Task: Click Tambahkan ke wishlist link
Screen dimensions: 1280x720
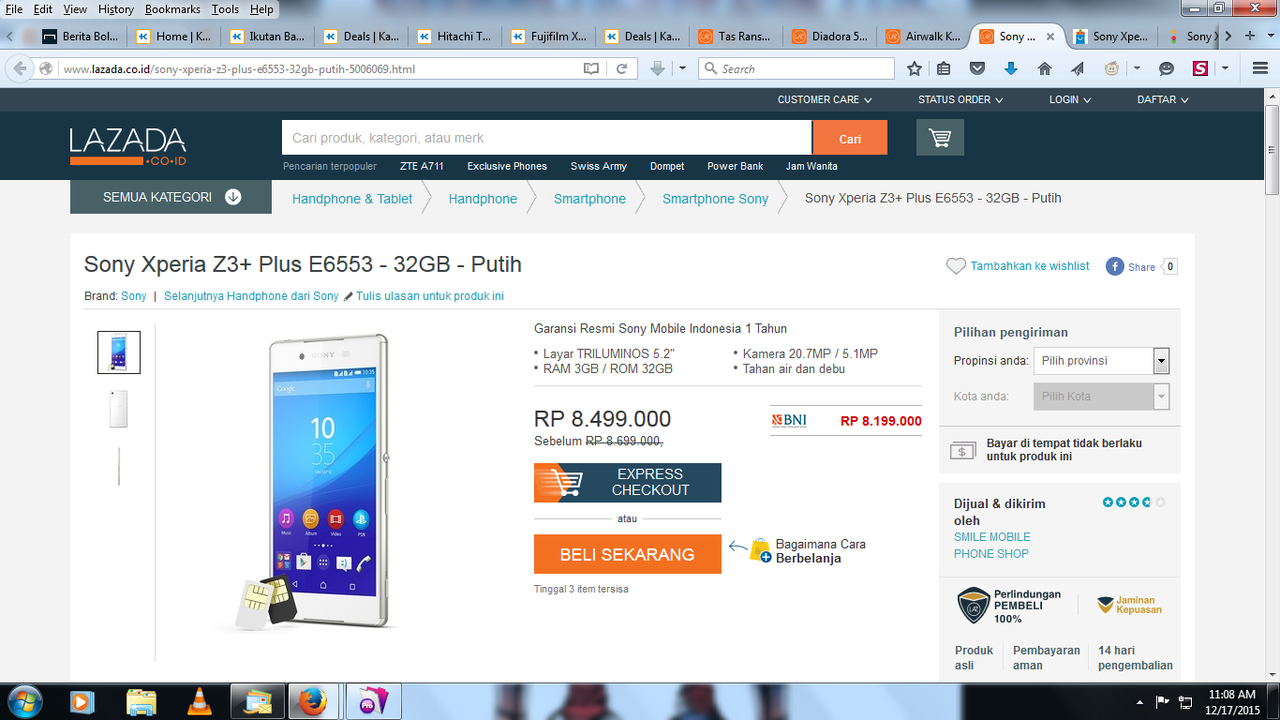Action: pyautogui.click(x=1030, y=266)
